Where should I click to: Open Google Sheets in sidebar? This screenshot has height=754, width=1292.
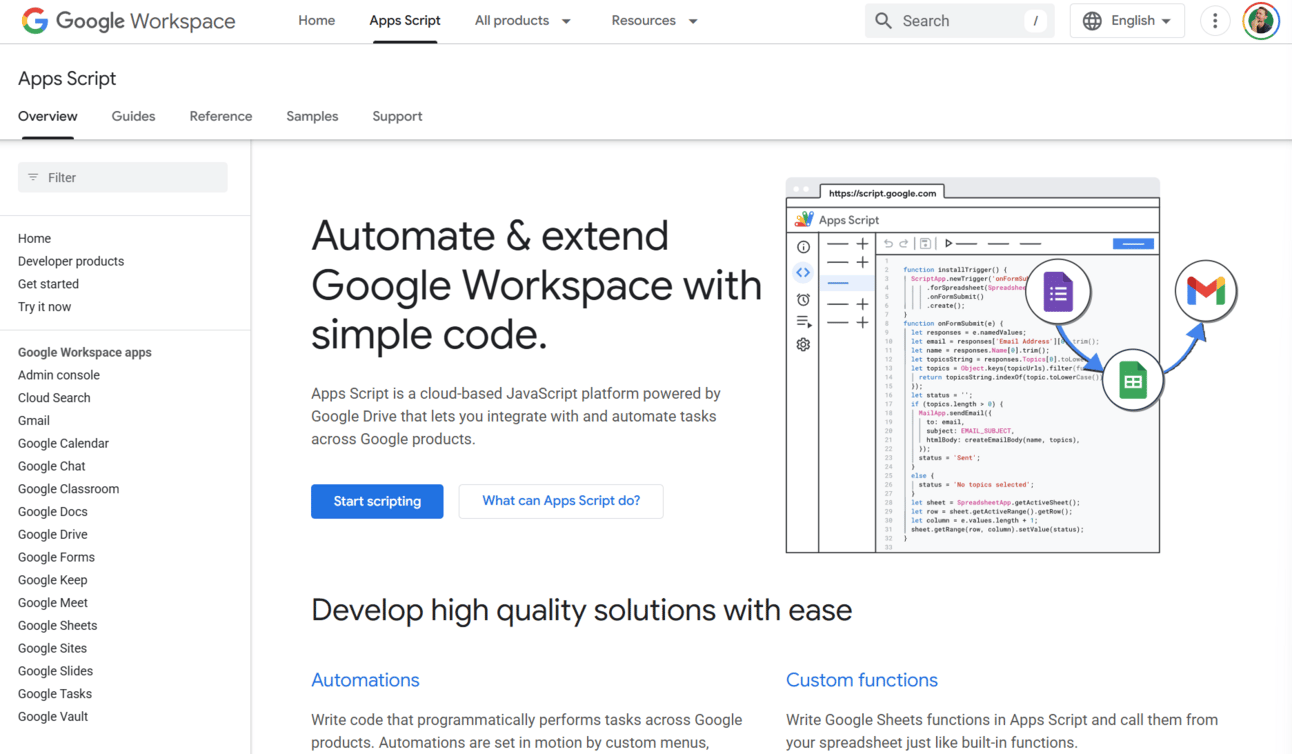pos(58,626)
